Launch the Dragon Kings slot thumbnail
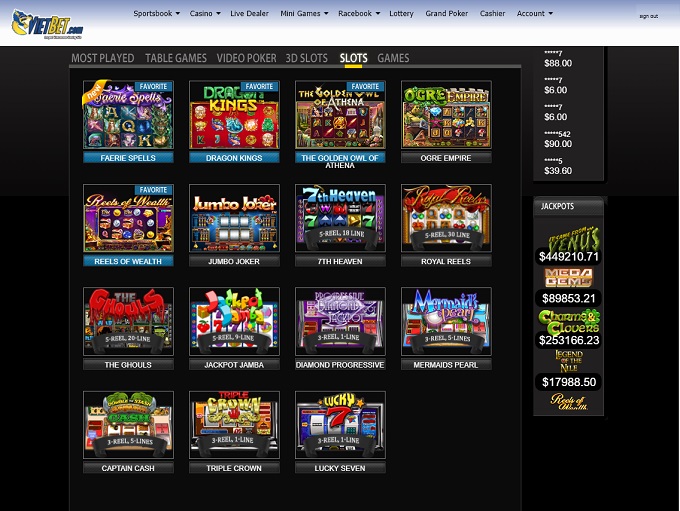Screen dimensions: 680x511 pyautogui.click(x=234, y=116)
